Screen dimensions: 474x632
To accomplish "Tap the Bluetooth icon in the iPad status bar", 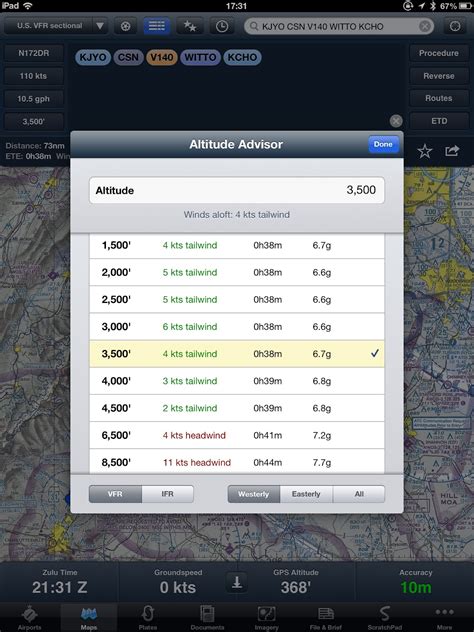I will tap(433, 6).
